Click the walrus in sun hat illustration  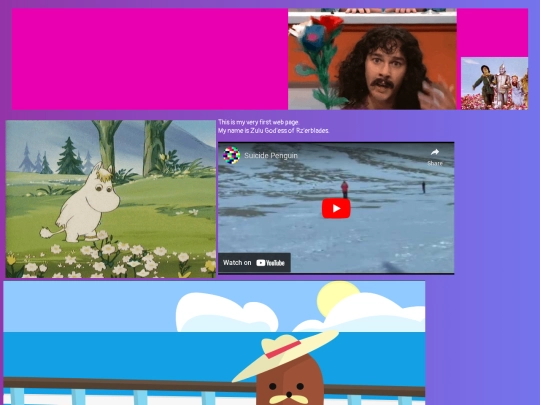coord(214,343)
